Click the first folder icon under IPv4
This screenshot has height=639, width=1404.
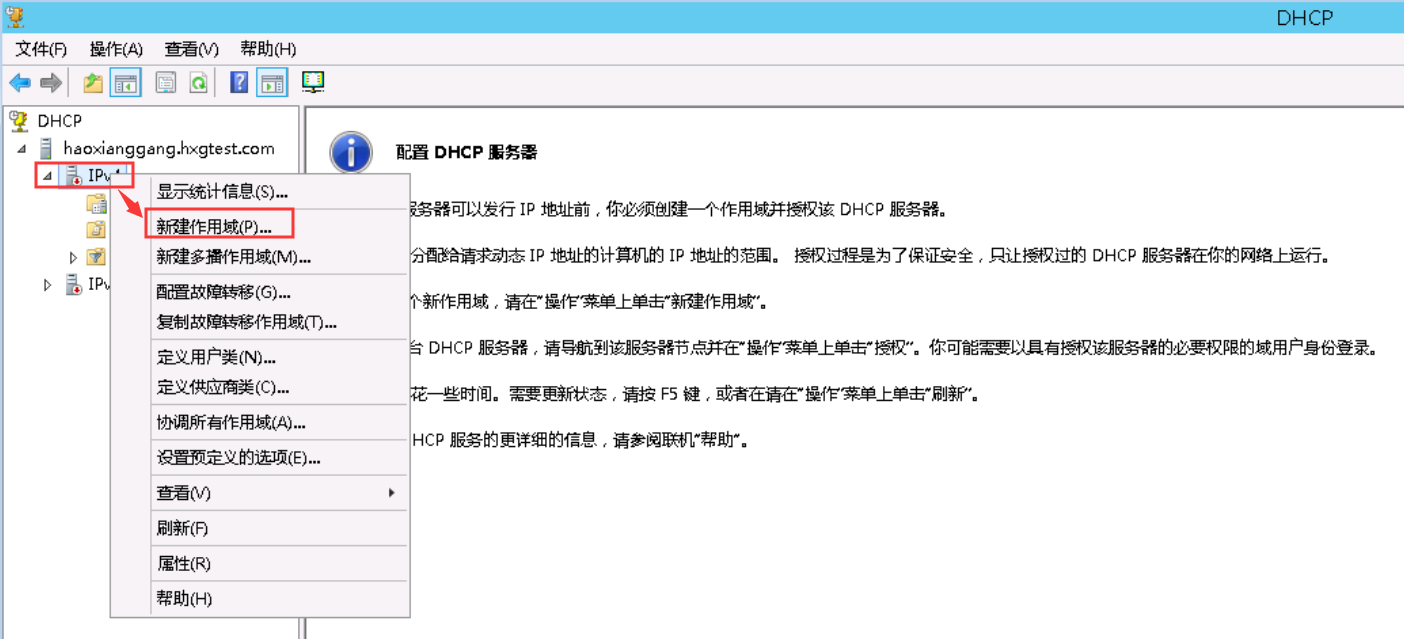[96, 204]
